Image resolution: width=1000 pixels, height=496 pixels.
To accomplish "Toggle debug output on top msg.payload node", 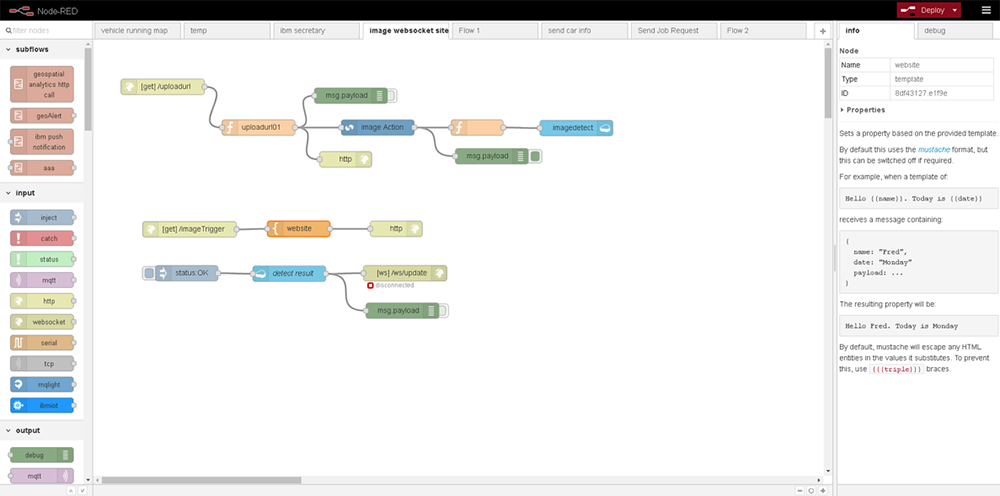I will pos(392,96).
